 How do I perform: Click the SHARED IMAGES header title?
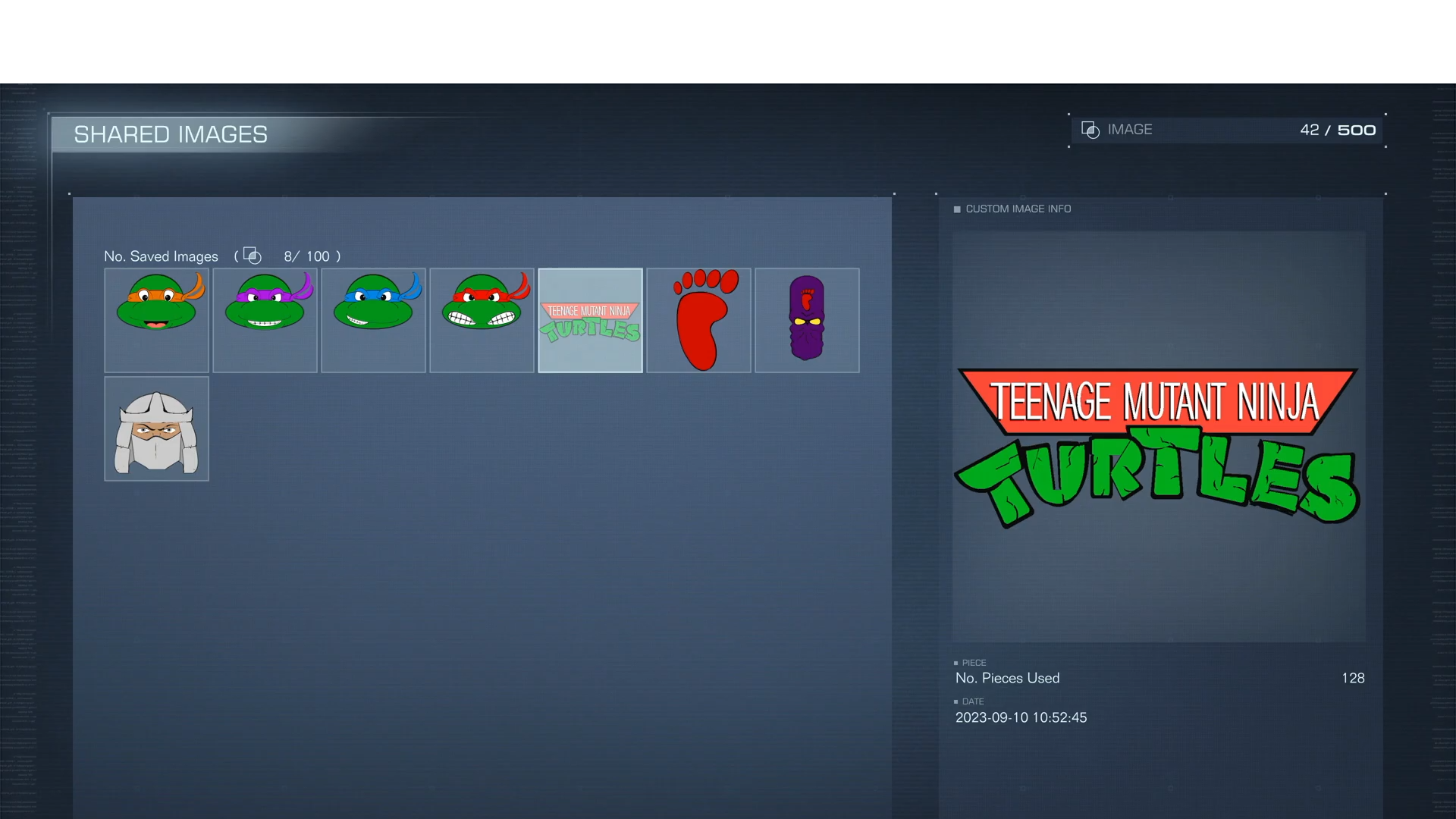click(171, 134)
